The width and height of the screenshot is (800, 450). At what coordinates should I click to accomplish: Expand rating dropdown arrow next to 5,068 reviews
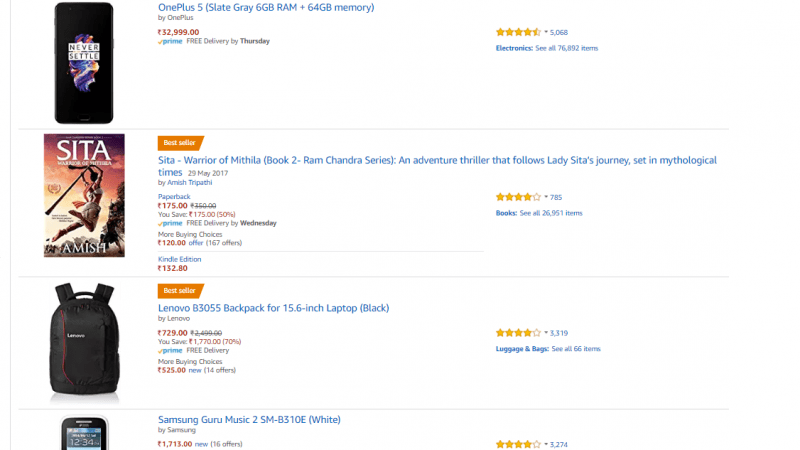pos(546,32)
